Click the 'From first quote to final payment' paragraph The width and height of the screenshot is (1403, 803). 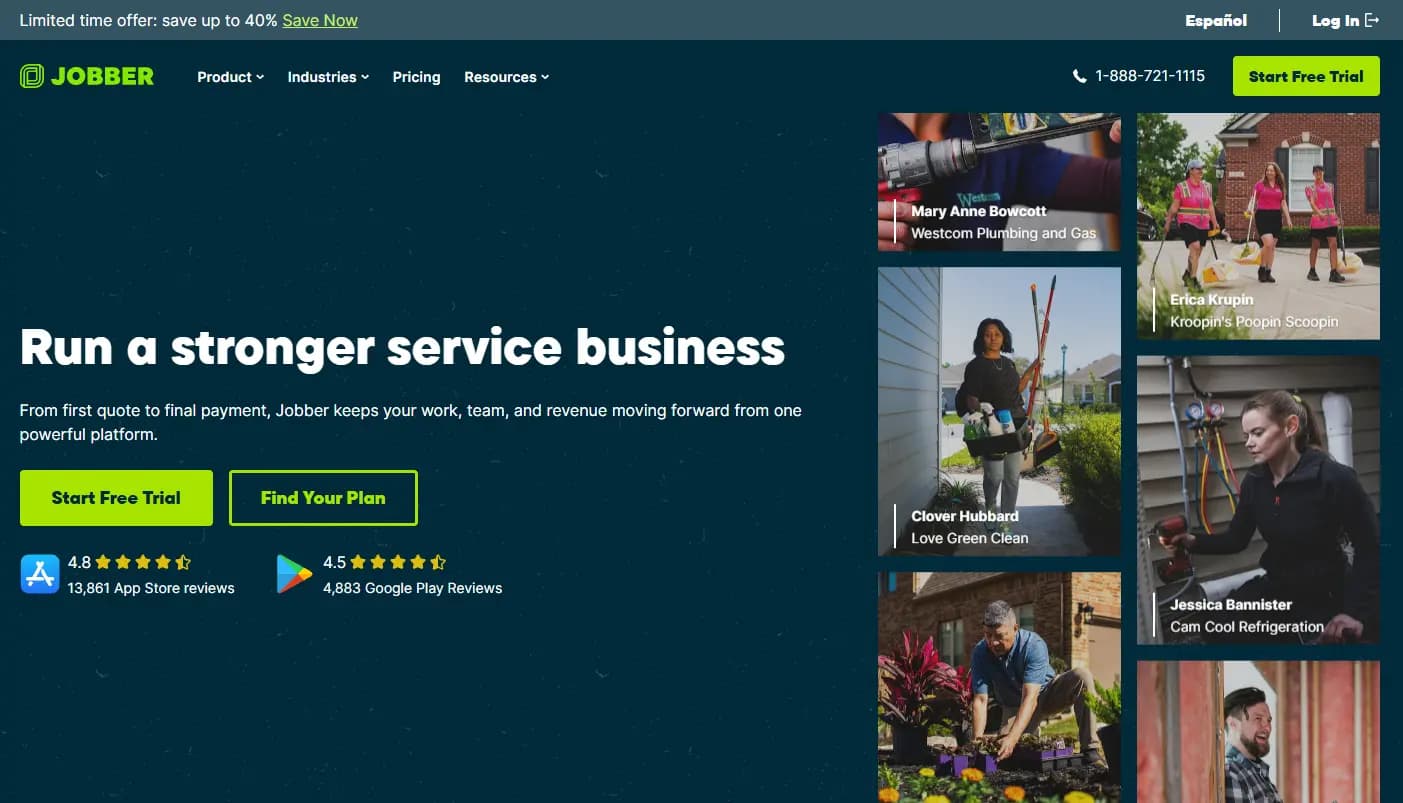coord(410,423)
